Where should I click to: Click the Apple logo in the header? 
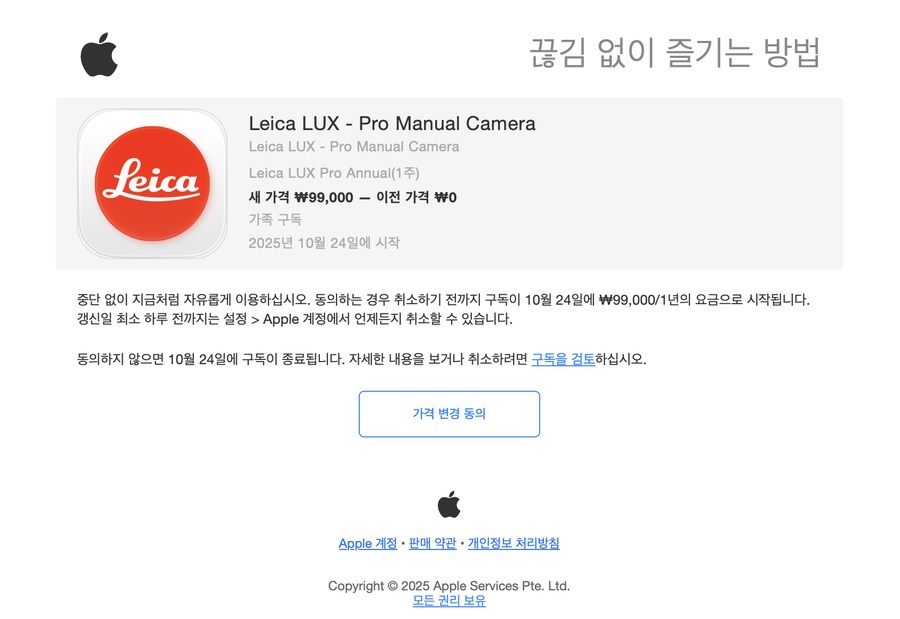(99, 55)
